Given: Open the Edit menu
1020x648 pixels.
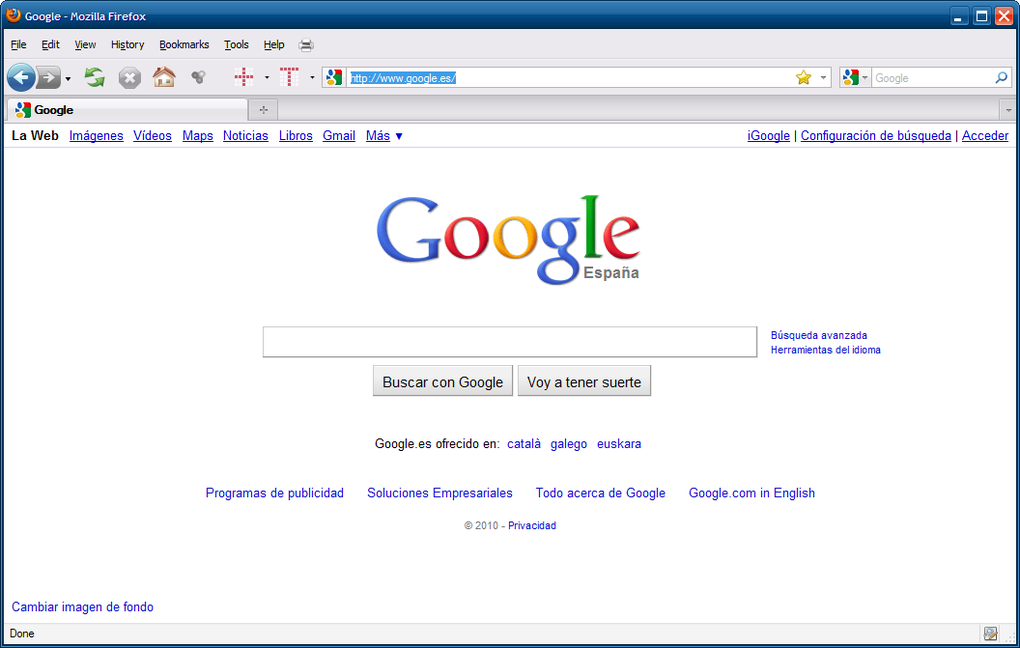Looking at the screenshot, I should pyautogui.click(x=50, y=44).
